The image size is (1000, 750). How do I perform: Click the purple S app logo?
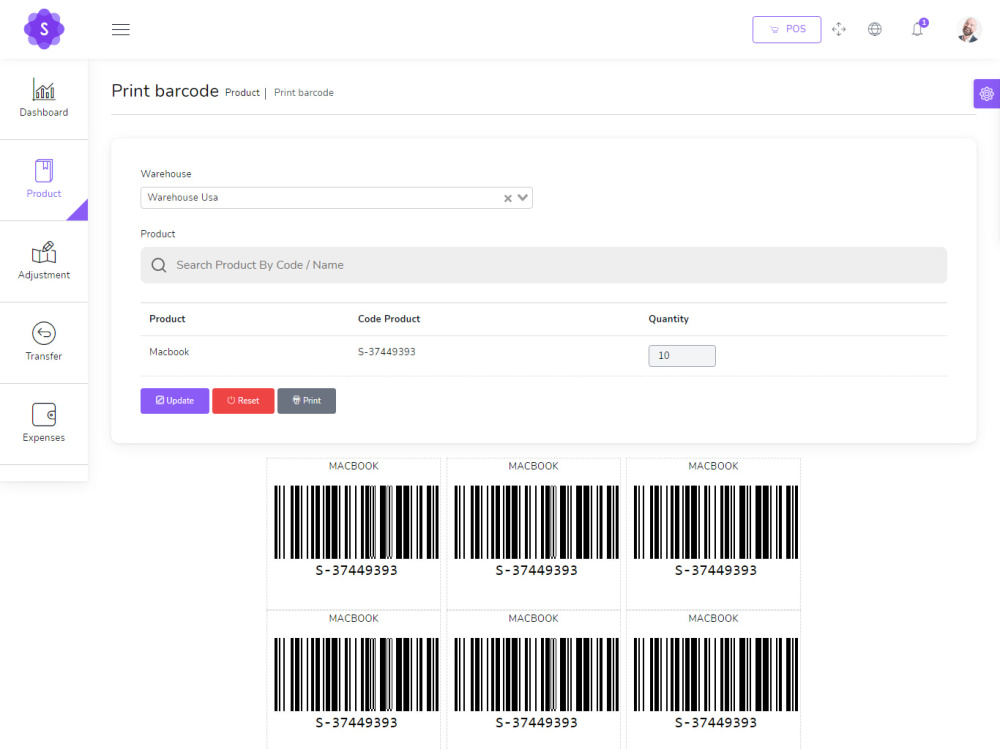click(x=44, y=29)
